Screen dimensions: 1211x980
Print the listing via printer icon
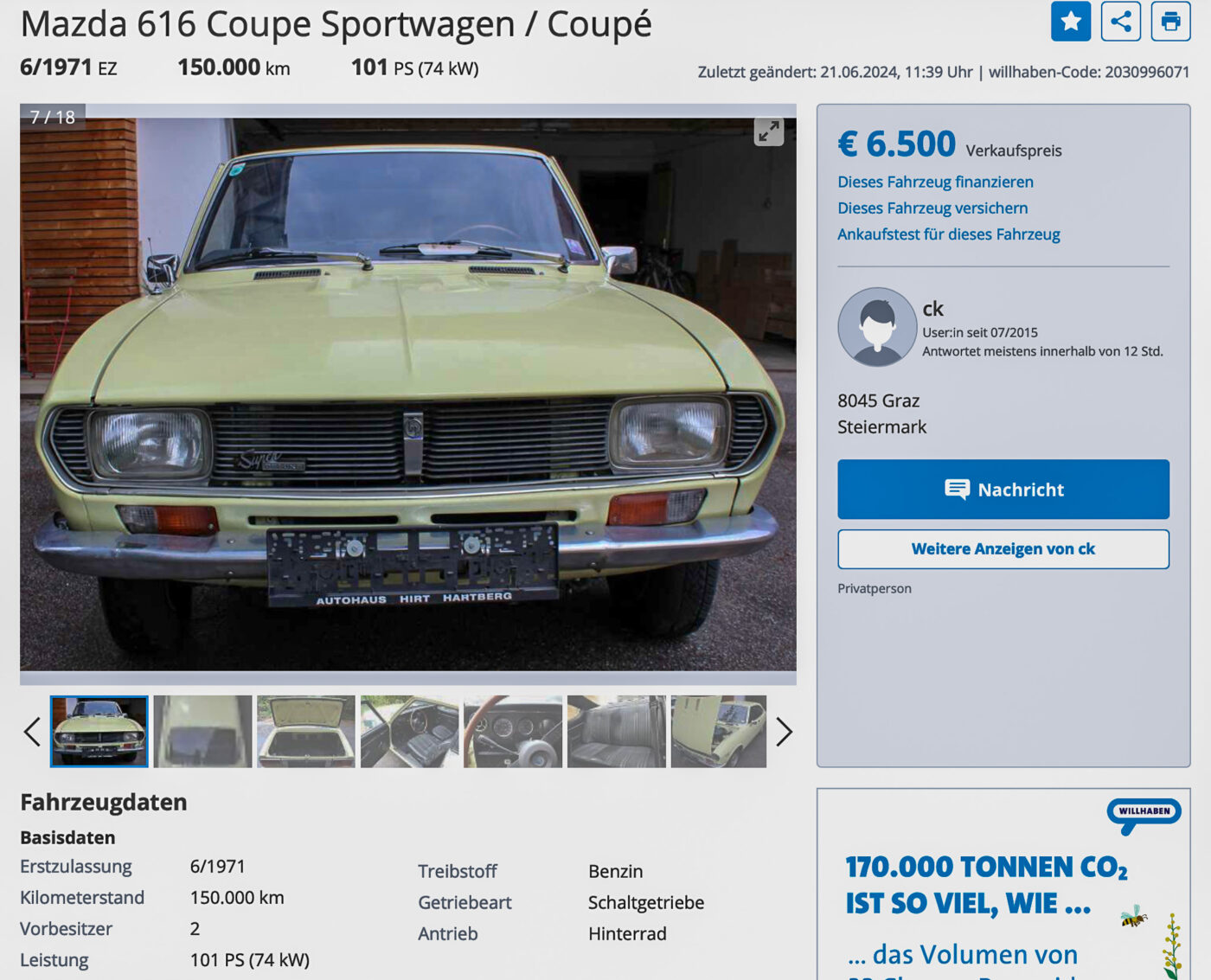tap(1171, 21)
